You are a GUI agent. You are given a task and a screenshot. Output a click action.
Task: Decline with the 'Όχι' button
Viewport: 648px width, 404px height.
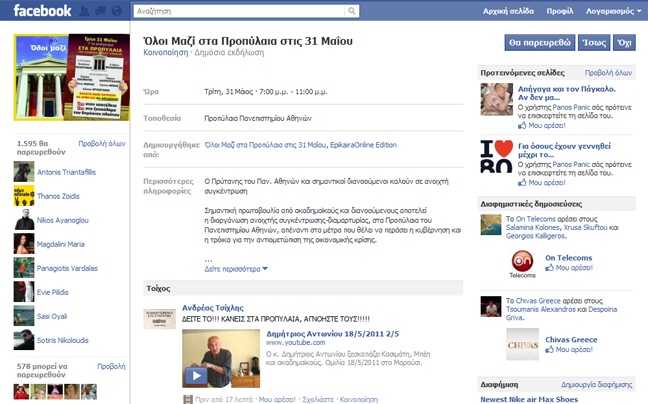625,43
